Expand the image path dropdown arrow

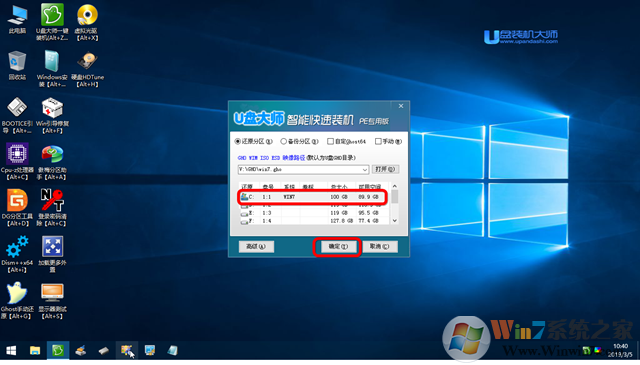[x=364, y=169]
